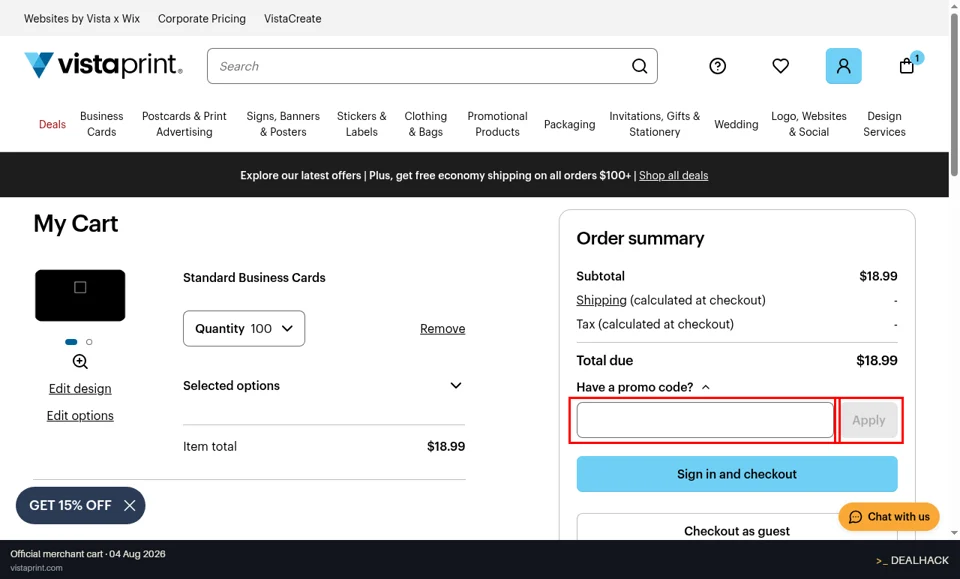Viewport: 960px width, 579px height.
Task: Focus the promo code input field
Action: point(705,420)
